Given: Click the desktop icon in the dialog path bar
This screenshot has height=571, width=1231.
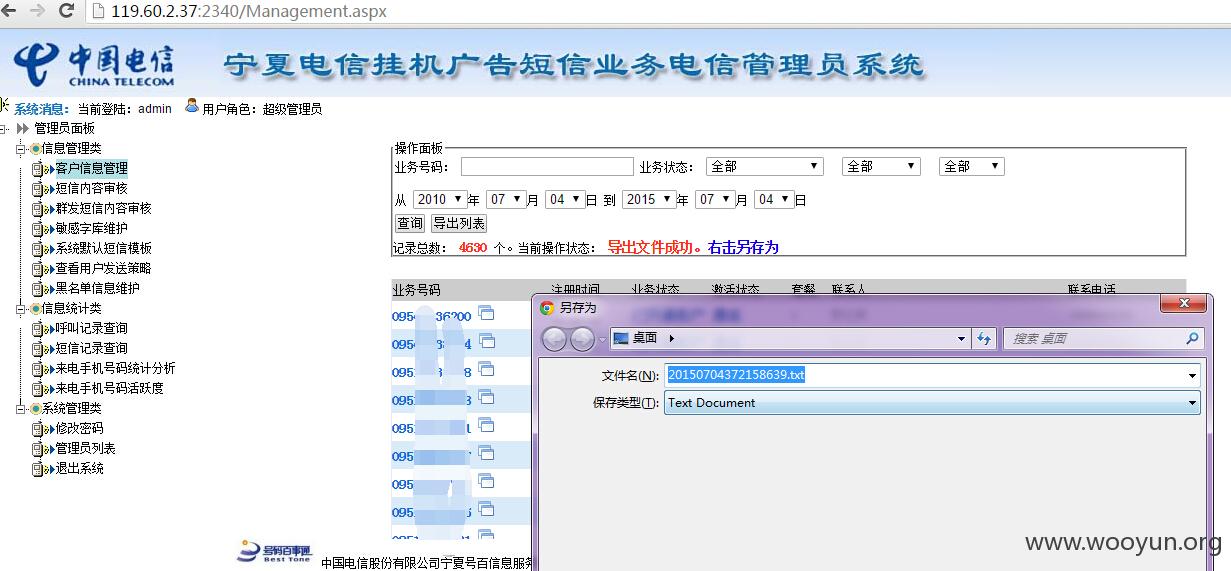Looking at the screenshot, I should (x=620, y=338).
